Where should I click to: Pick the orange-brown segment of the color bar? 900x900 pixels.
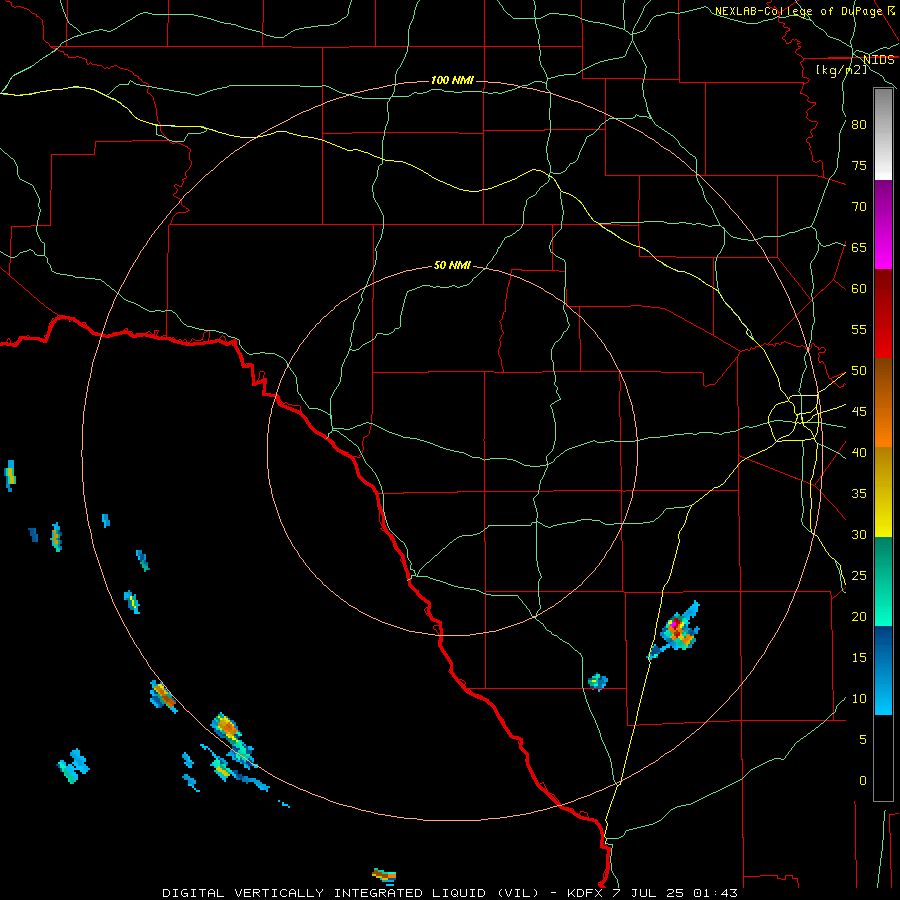883,403
